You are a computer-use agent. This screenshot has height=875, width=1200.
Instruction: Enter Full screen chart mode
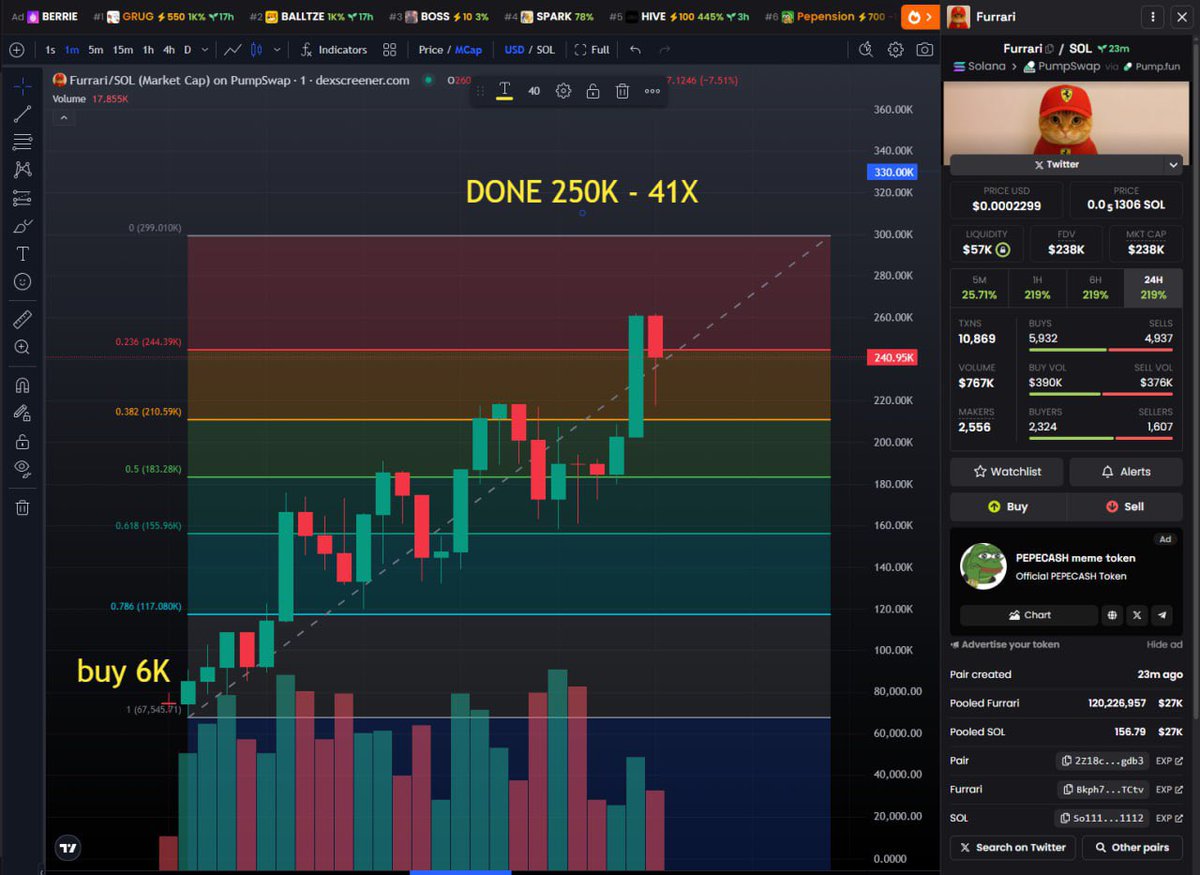click(591, 49)
